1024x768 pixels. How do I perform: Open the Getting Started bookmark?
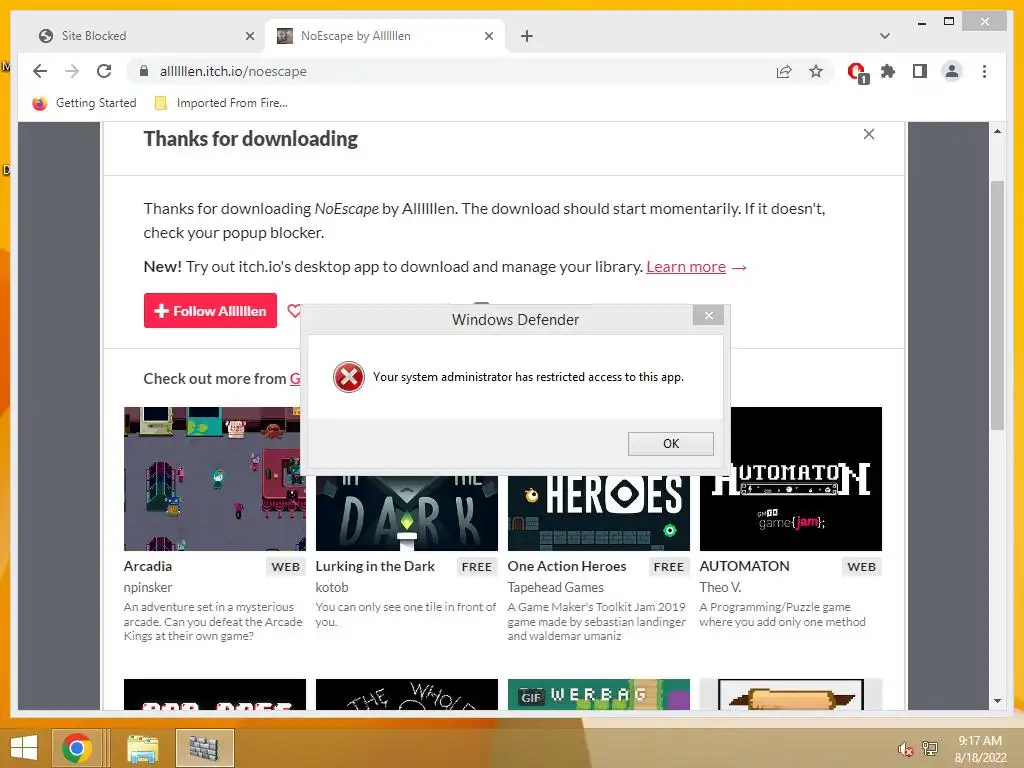(85, 103)
